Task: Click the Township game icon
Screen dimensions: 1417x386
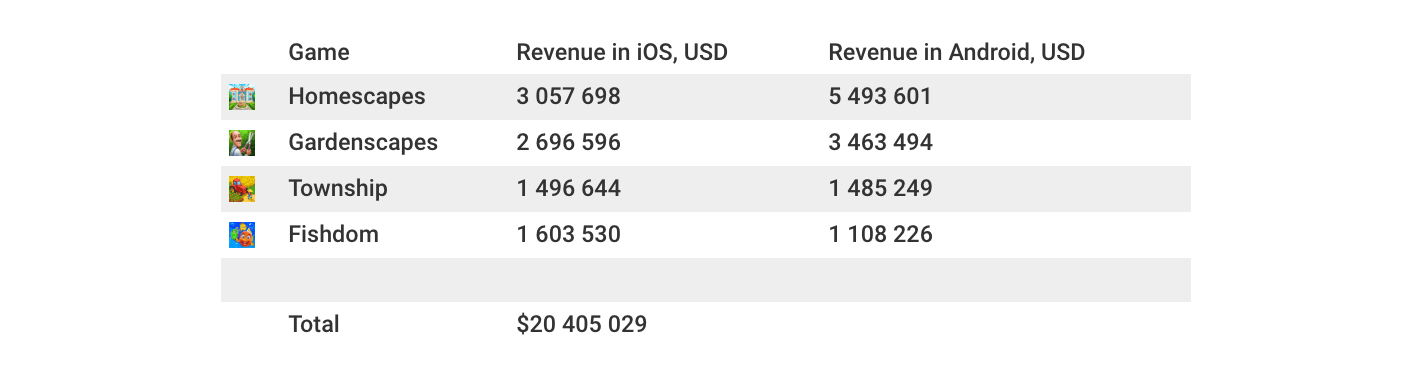Action: point(242,189)
